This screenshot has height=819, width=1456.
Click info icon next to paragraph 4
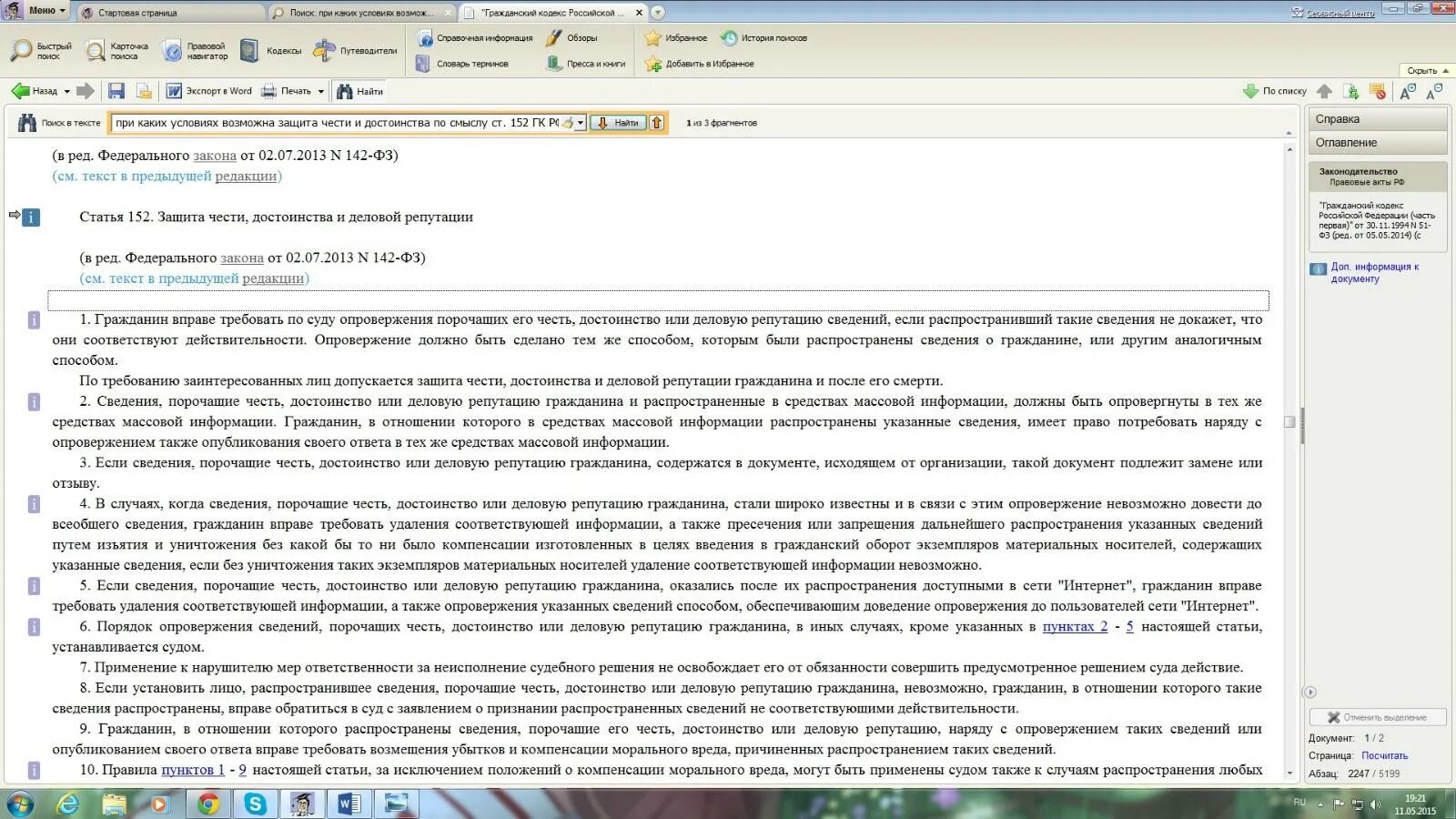tap(34, 503)
